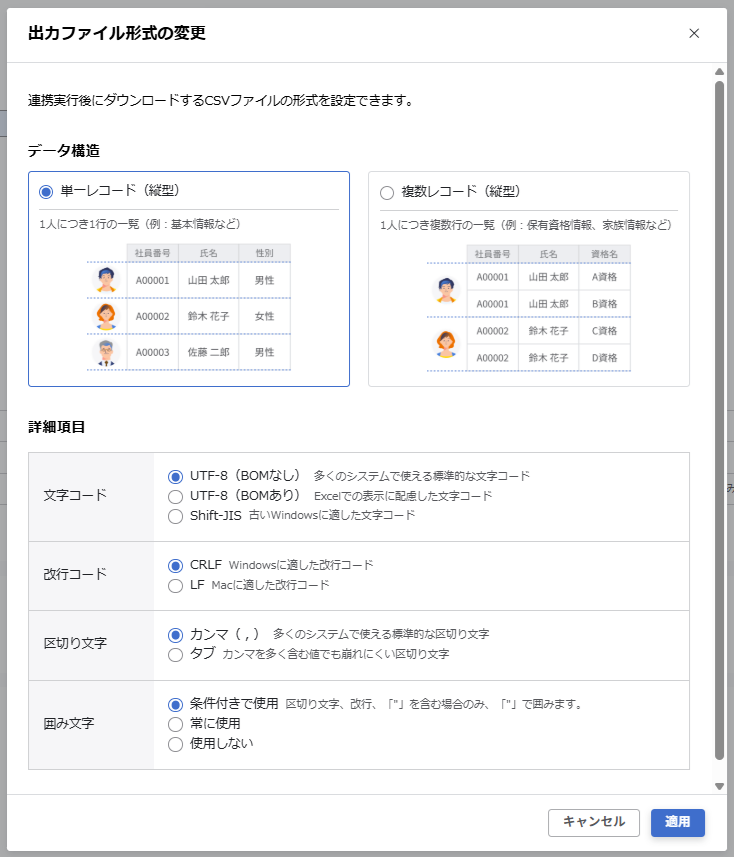Screen dimensions: 734x857
Task: Set enclosure to 条件付きで使用
Action: [x=176, y=704]
